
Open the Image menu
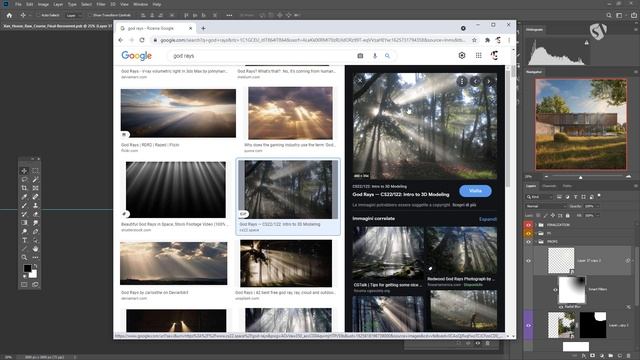click(x=43, y=4)
